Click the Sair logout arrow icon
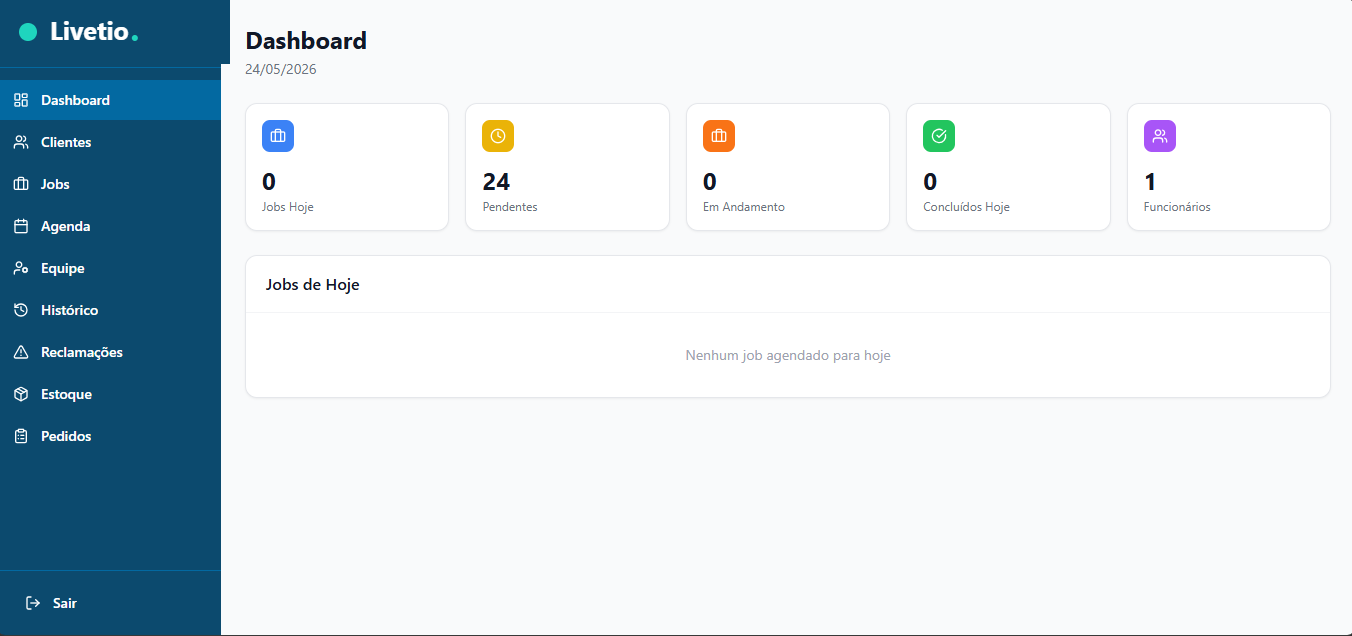 click(33, 603)
